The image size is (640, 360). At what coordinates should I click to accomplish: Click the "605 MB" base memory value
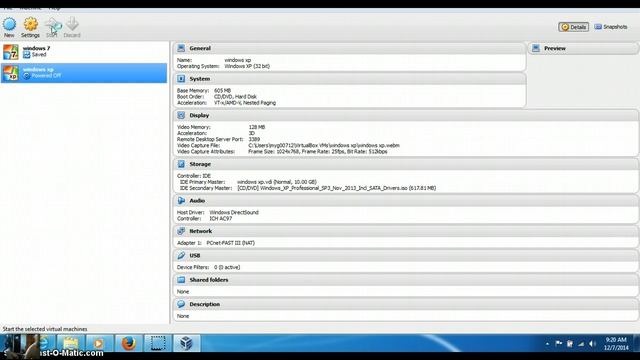tap(222, 91)
